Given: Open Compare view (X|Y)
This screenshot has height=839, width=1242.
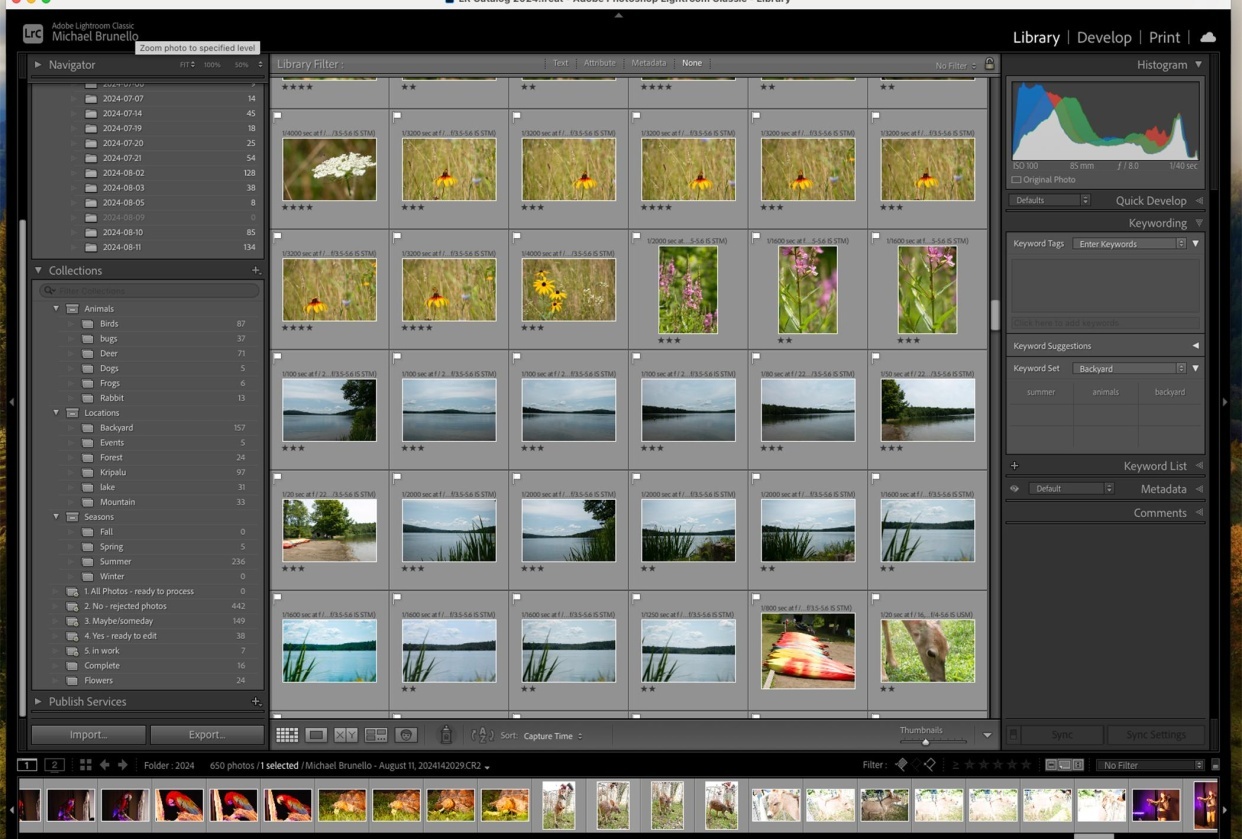Looking at the screenshot, I should coord(346,735).
